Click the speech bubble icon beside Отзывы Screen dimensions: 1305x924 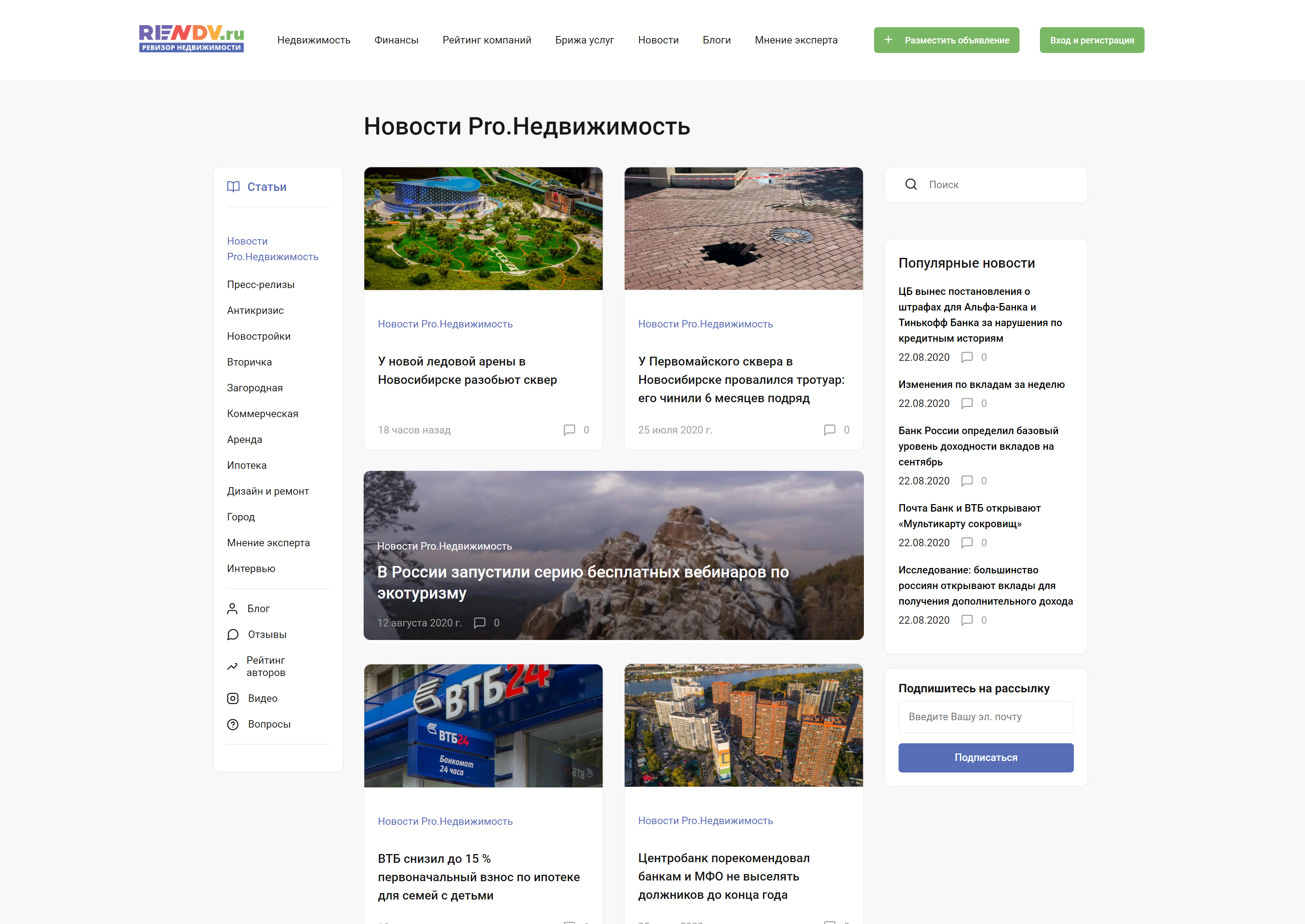233,634
